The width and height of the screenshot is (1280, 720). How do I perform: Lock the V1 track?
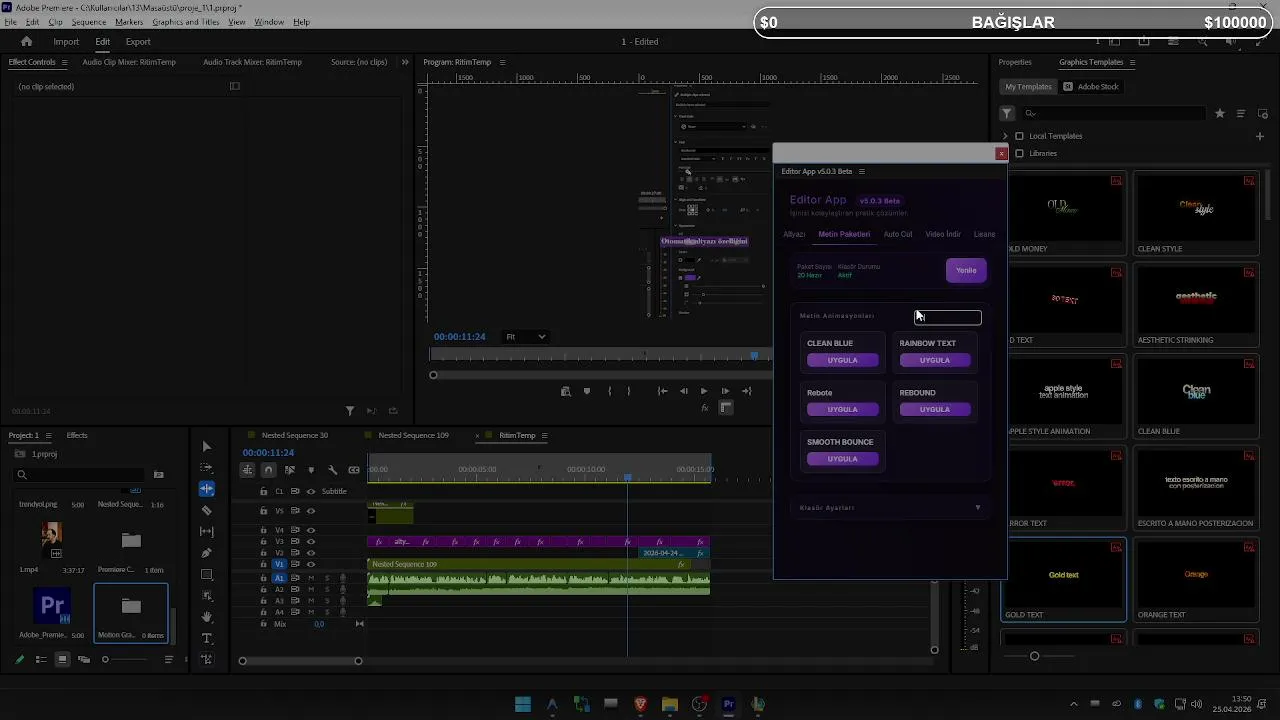pyautogui.click(x=264, y=564)
